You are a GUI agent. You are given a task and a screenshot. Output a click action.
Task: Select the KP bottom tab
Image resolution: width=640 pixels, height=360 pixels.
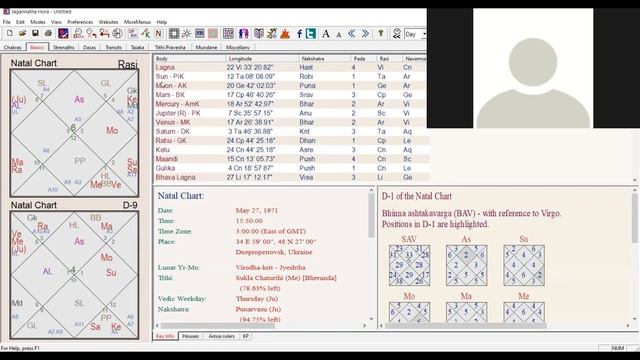click(x=246, y=336)
